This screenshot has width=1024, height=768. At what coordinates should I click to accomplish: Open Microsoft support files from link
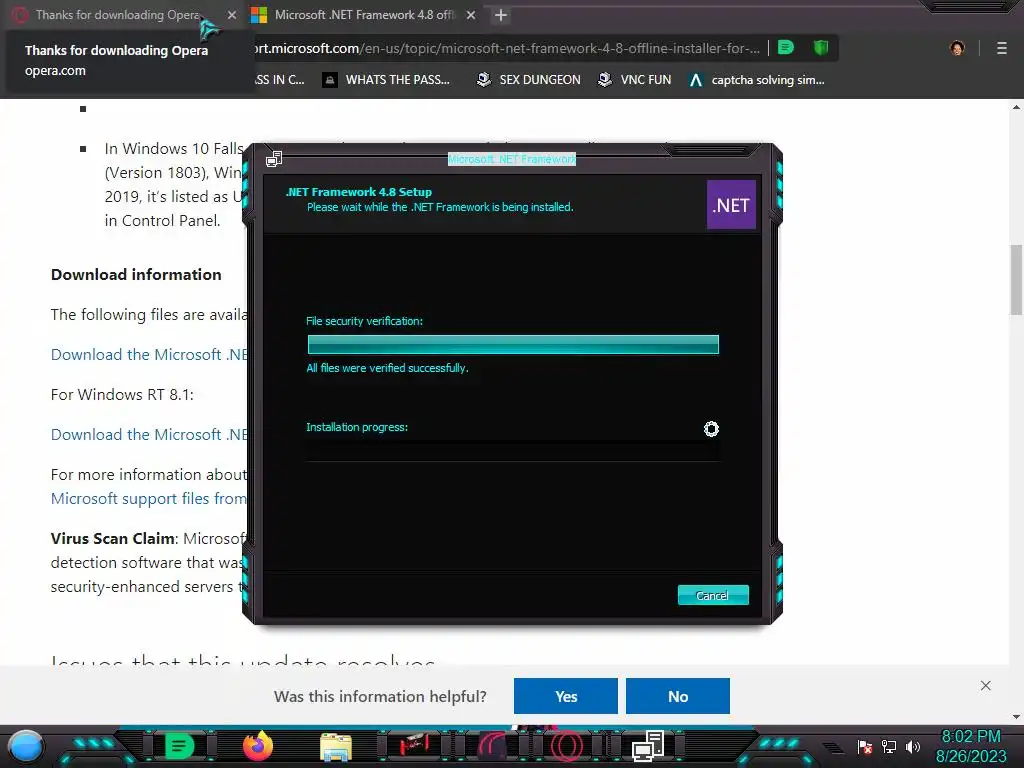click(x=149, y=498)
